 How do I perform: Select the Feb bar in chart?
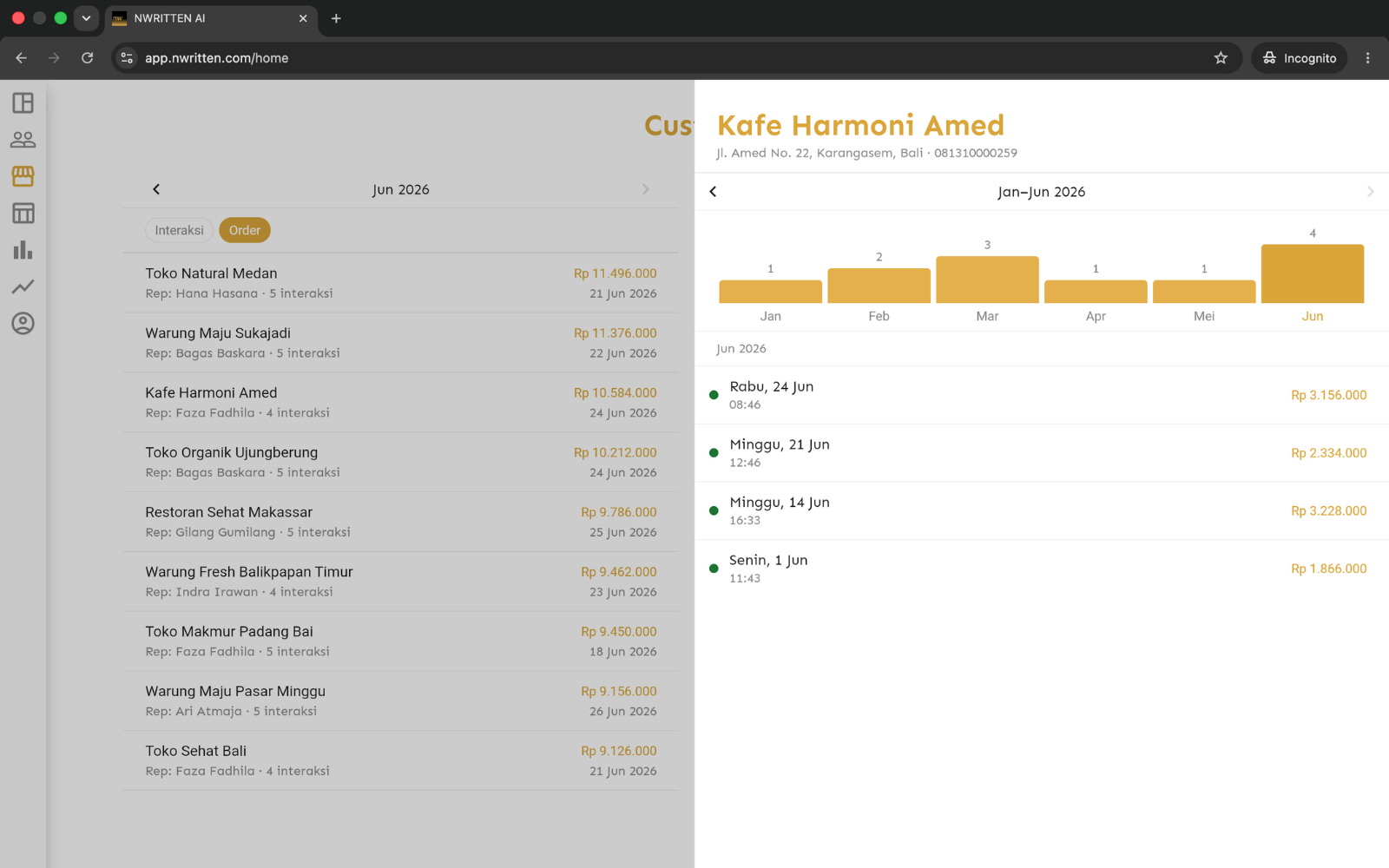point(879,286)
